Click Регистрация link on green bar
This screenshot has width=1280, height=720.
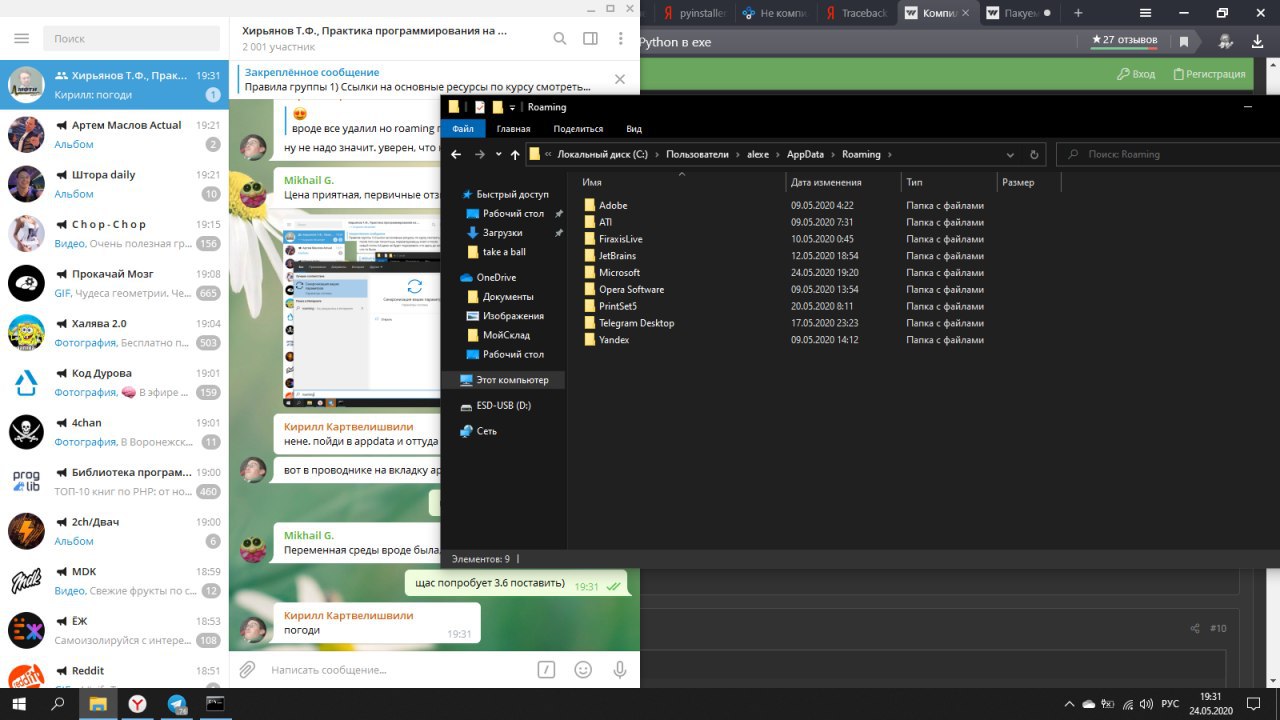(x=1210, y=74)
